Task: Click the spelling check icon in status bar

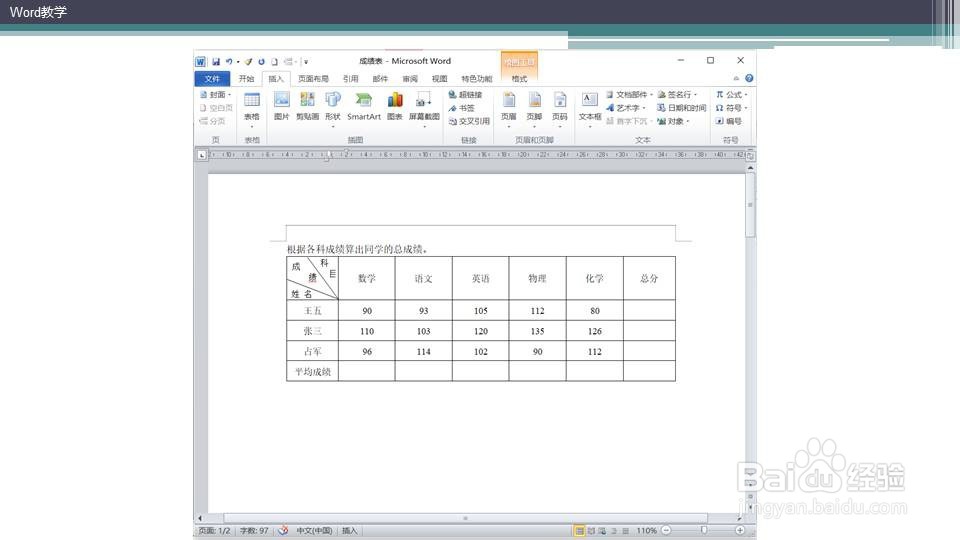Action: (x=283, y=530)
